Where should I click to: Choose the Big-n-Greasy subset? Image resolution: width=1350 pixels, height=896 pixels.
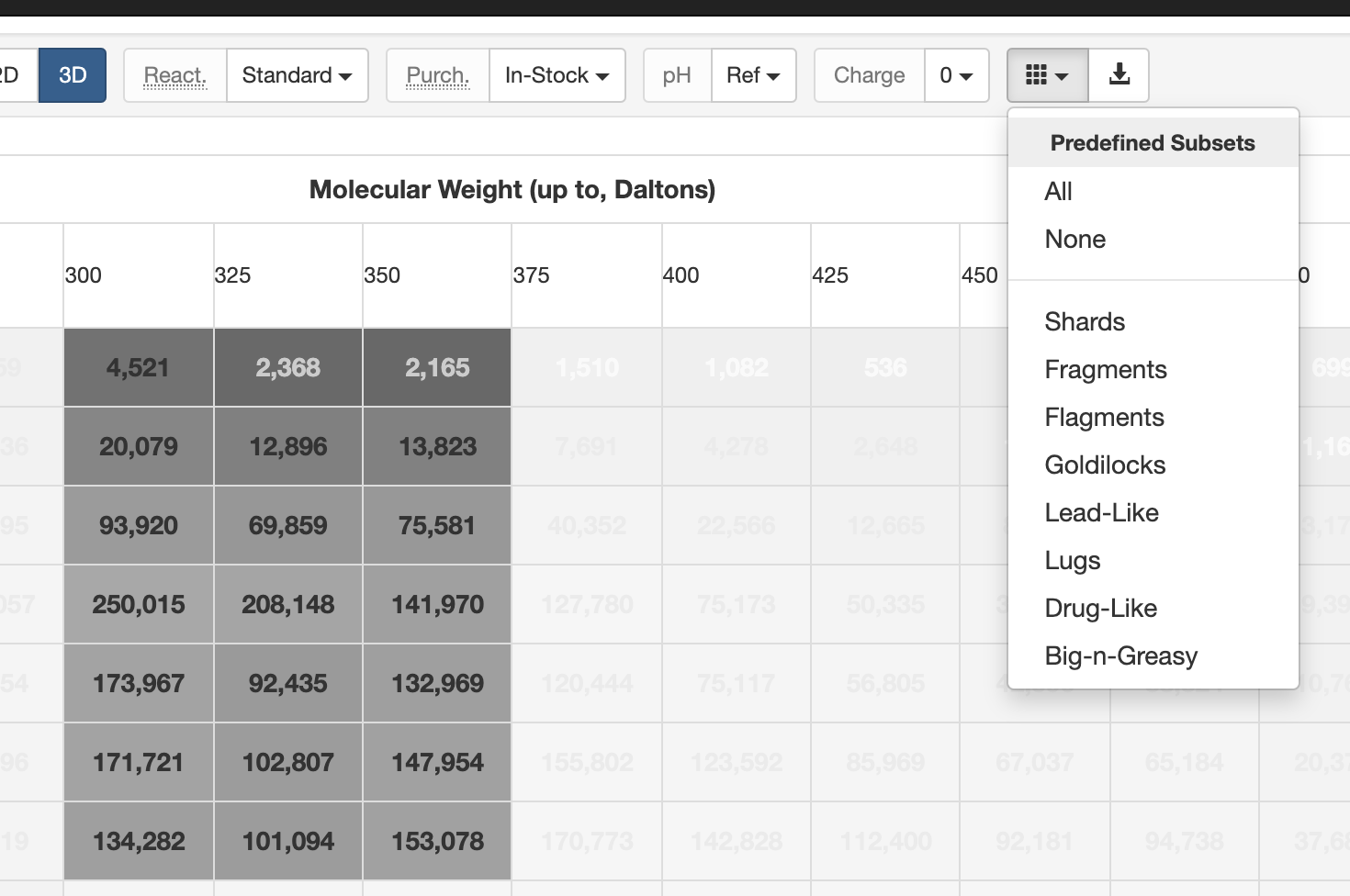[x=1153, y=655]
